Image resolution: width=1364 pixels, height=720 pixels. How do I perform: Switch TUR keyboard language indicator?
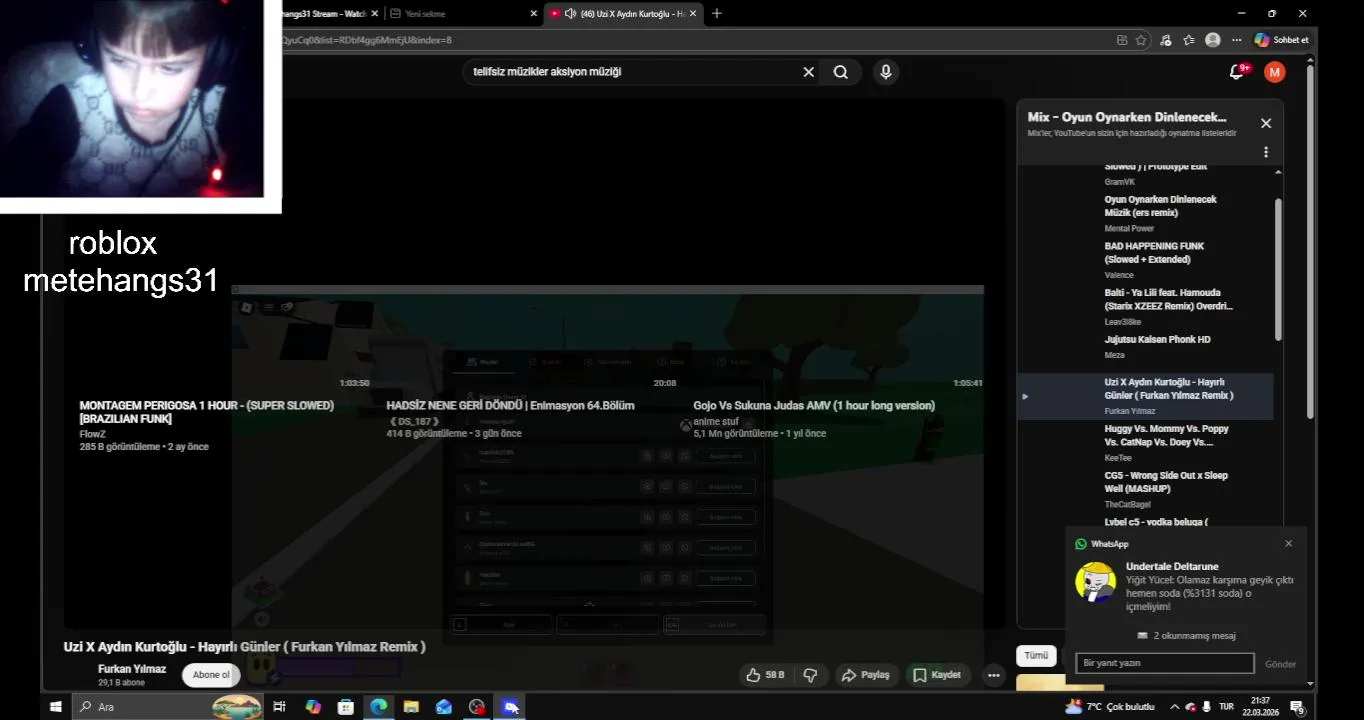1226,707
